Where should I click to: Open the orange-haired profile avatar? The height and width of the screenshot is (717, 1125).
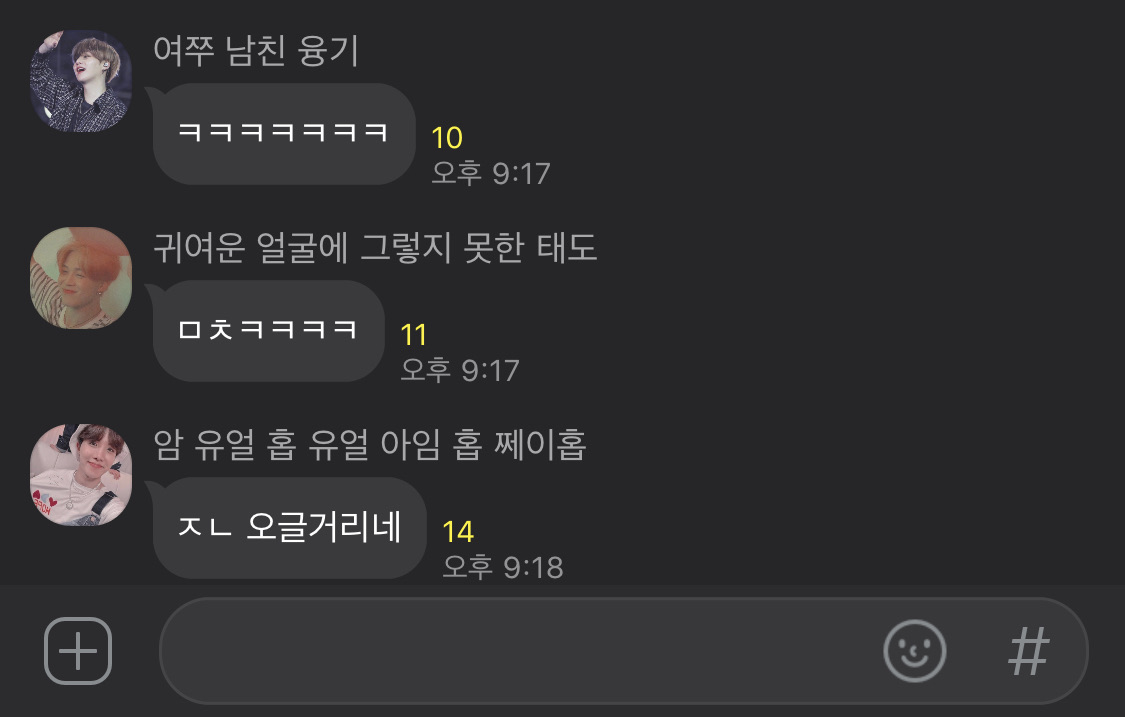81,278
